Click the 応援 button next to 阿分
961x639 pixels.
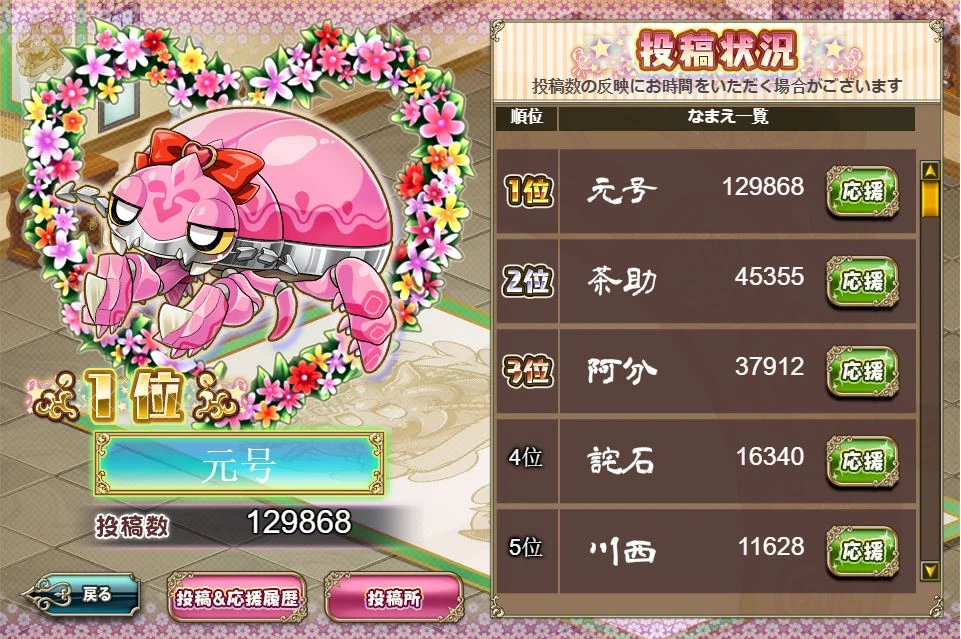pos(863,371)
